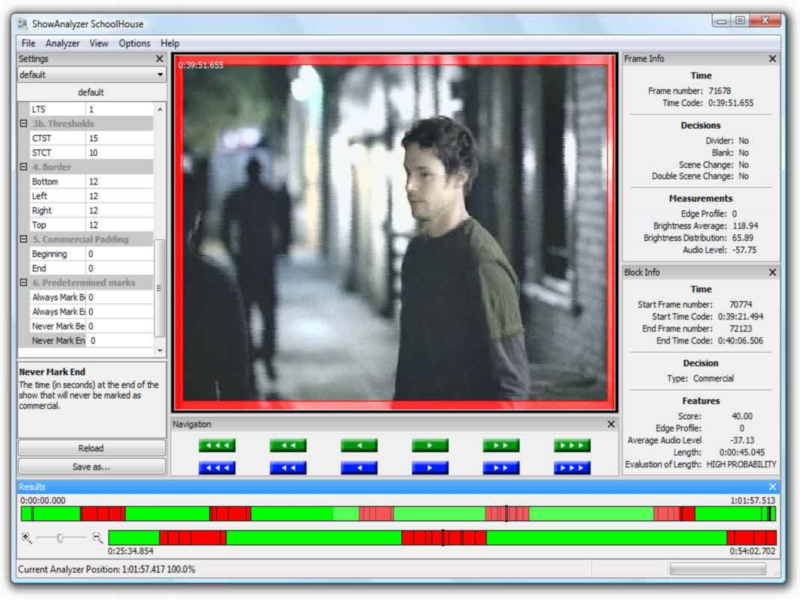
Task: Adjust the Results zoom slider handle
Action: [60, 538]
